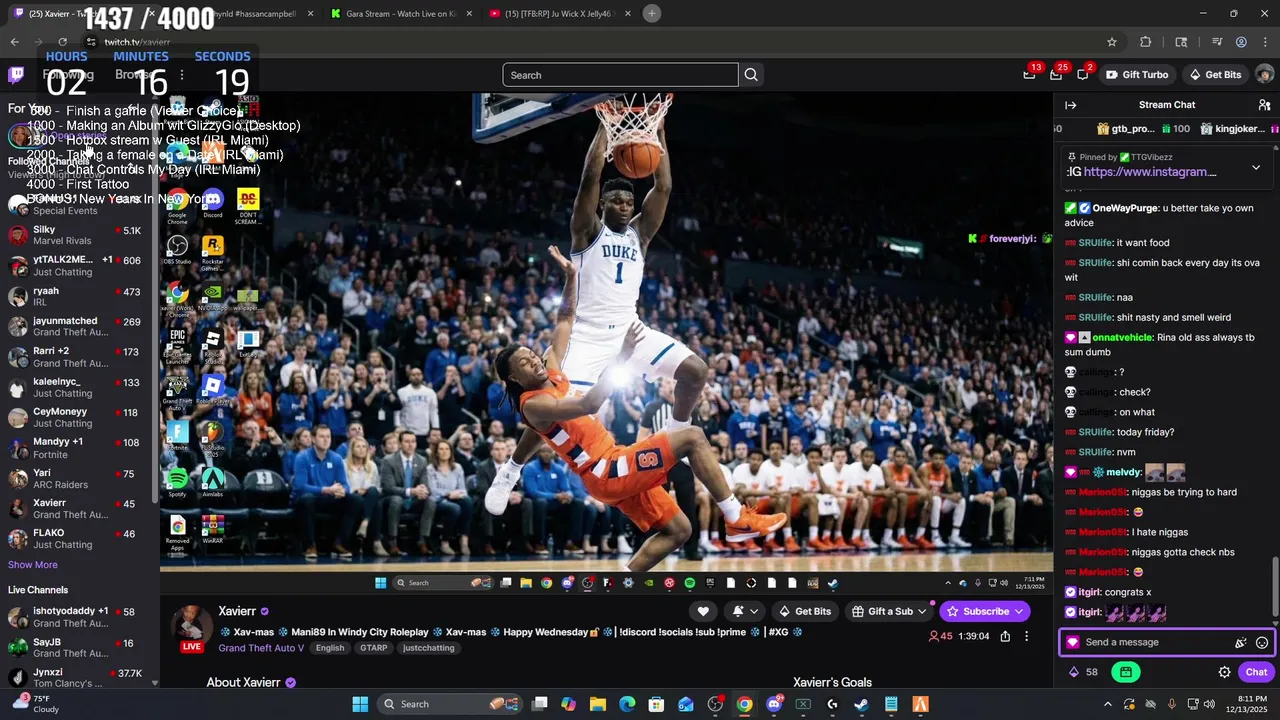Viewport: 1280px width, 720px height.
Task: Click the search magnifier button
Action: click(751, 75)
